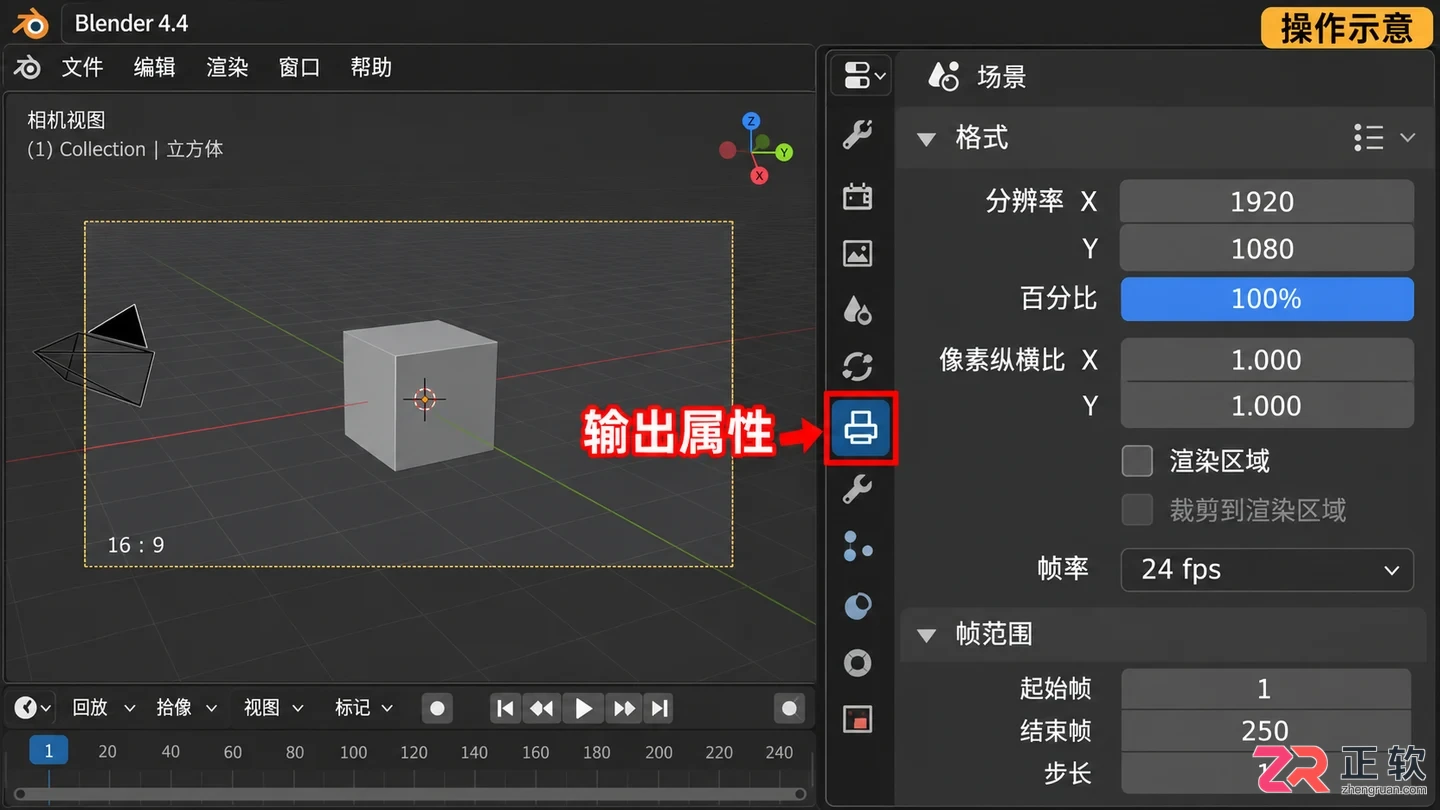
Task: Open the 编辑 menu
Action: (x=155, y=67)
